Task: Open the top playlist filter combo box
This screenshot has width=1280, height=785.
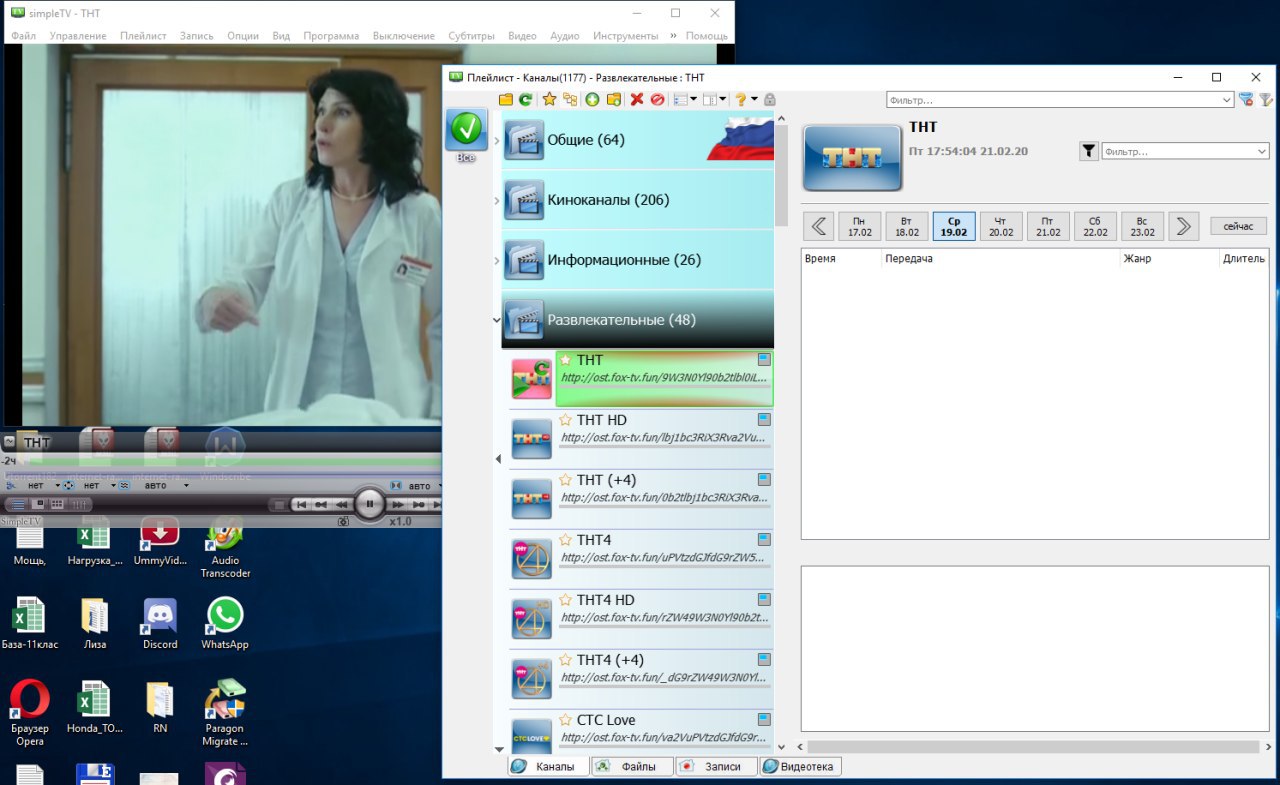Action: tap(1060, 100)
